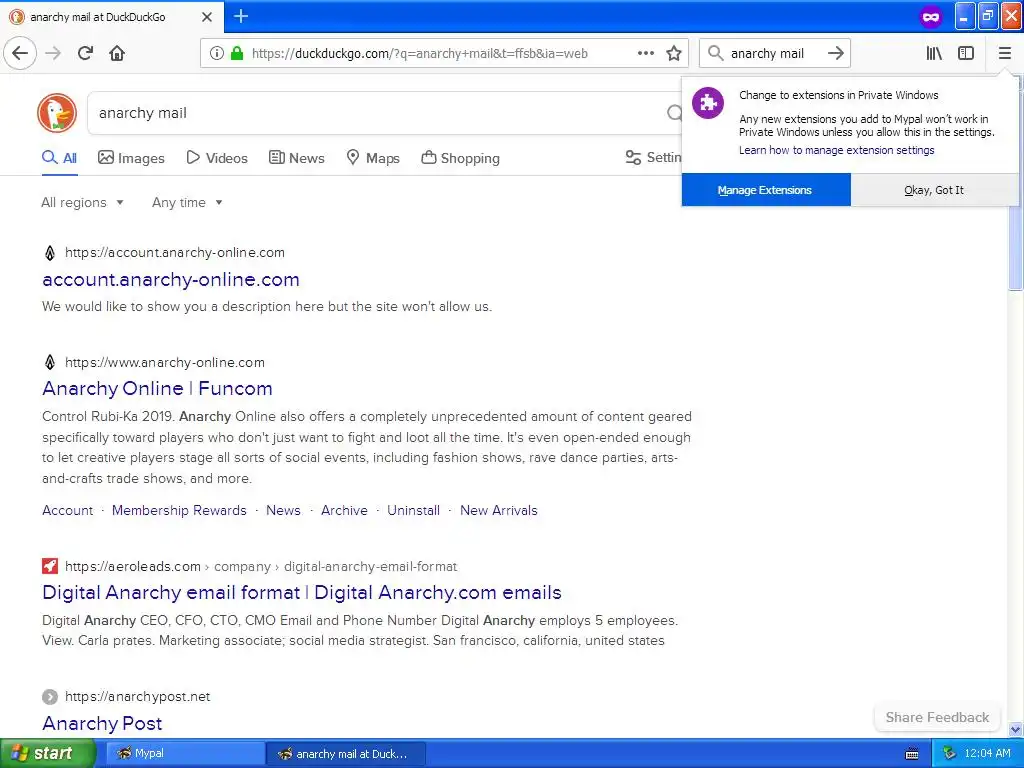The width and height of the screenshot is (1024, 768).
Task: Switch to Shopping results
Action: [x=460, y=158]
